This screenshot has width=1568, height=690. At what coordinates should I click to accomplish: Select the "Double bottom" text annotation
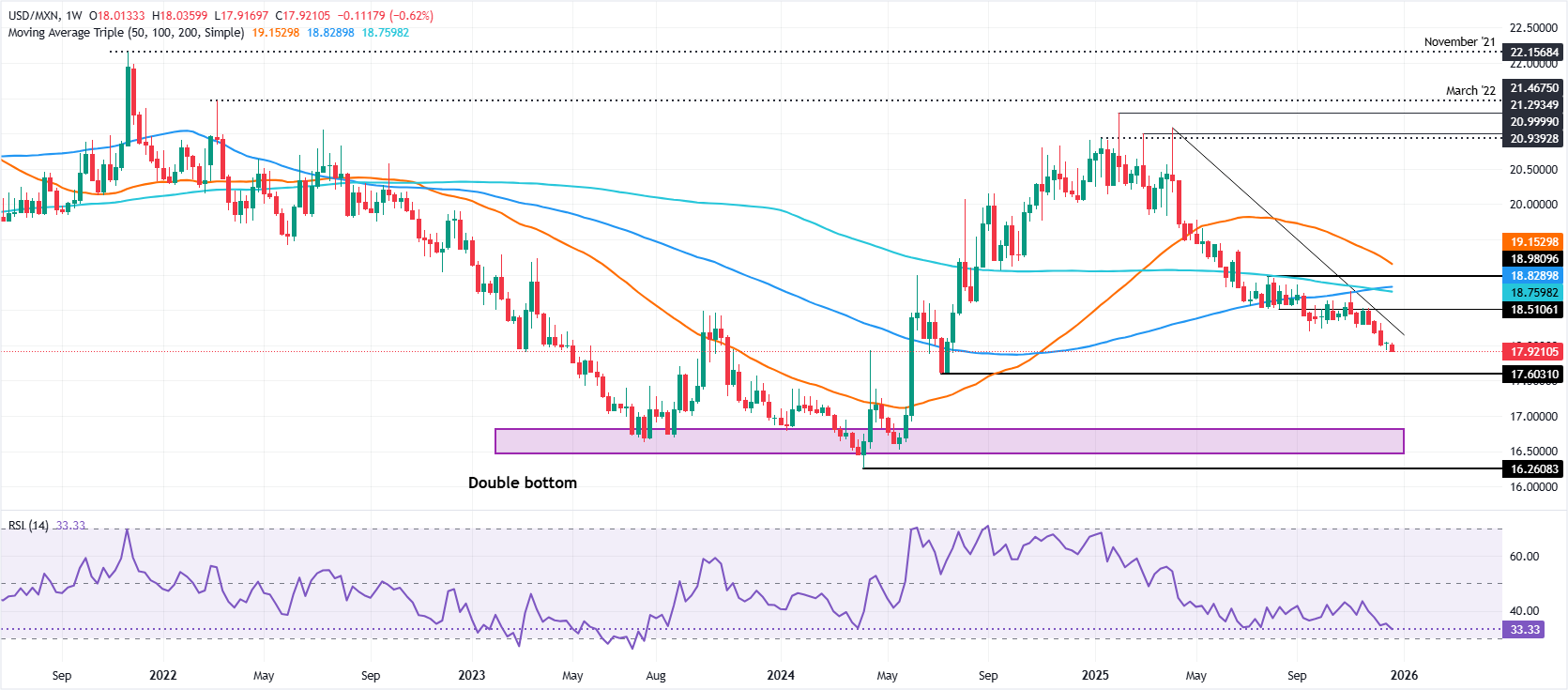523,483
